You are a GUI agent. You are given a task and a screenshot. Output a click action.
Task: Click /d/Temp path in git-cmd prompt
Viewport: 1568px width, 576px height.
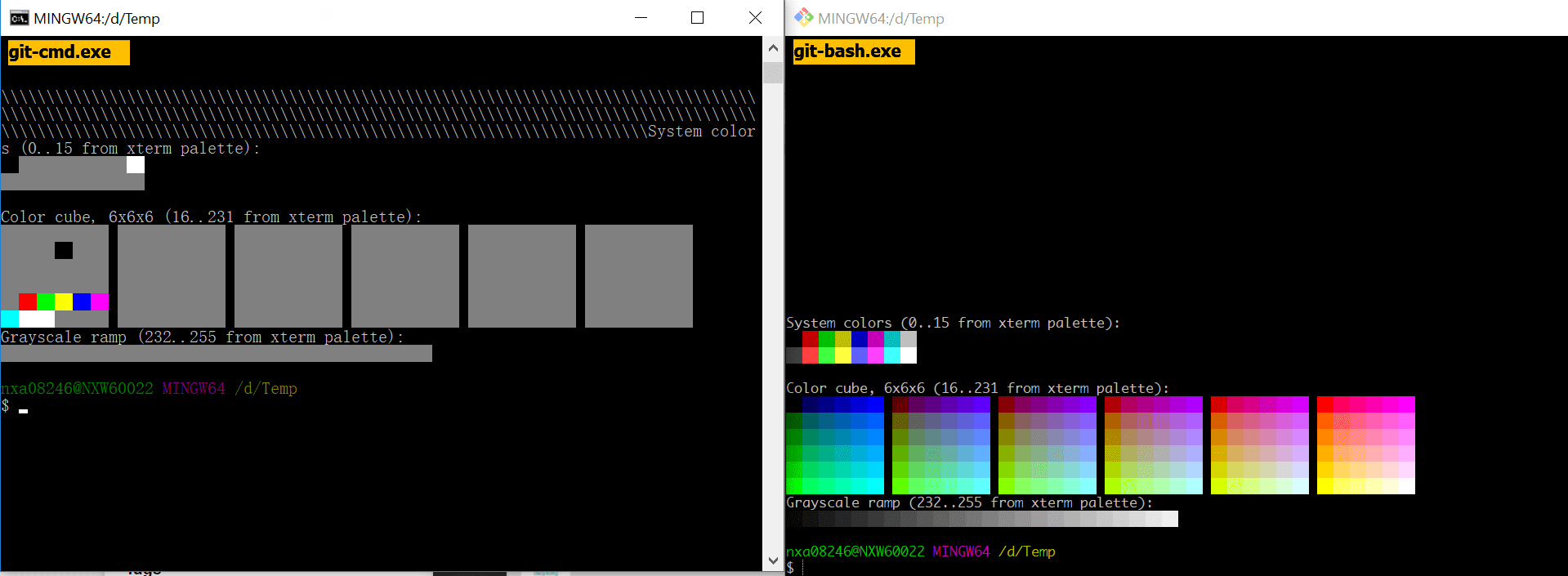[266, 388]
